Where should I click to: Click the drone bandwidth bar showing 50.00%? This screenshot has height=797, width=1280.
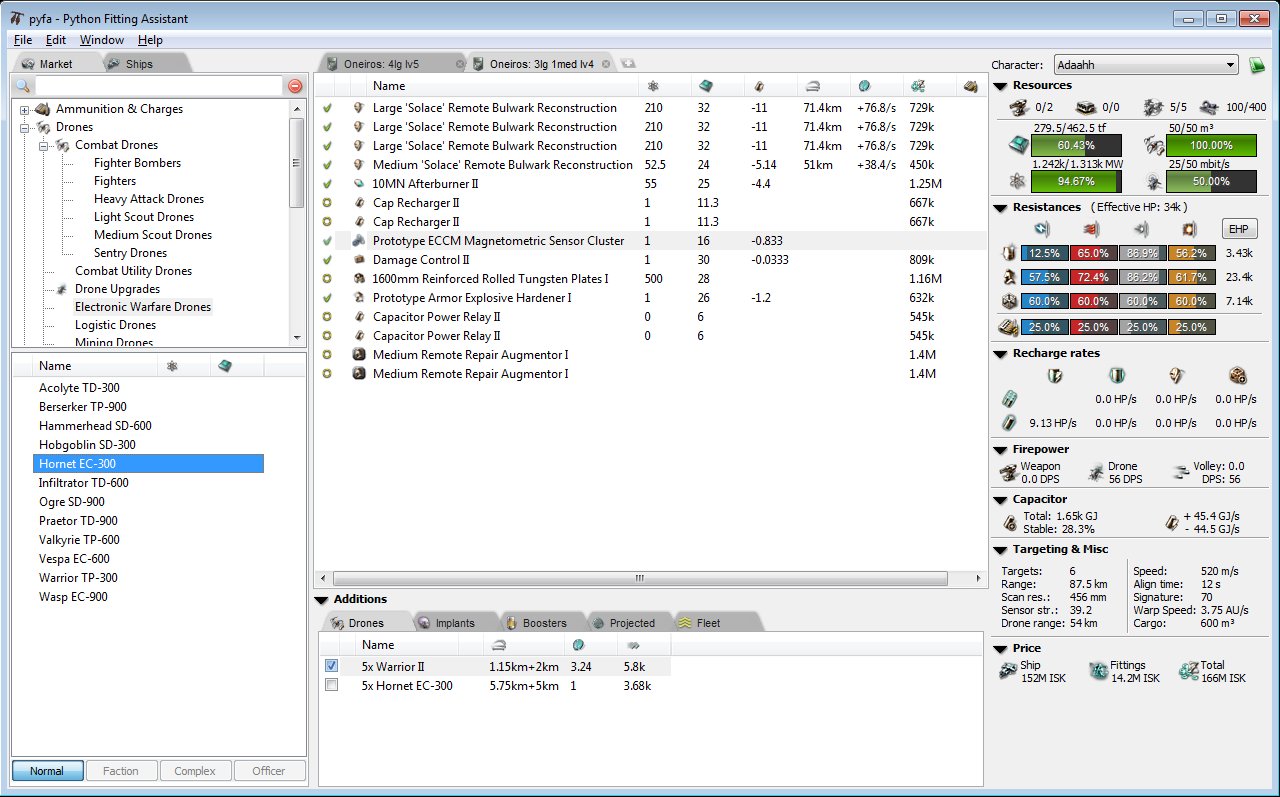point(1211,182)
